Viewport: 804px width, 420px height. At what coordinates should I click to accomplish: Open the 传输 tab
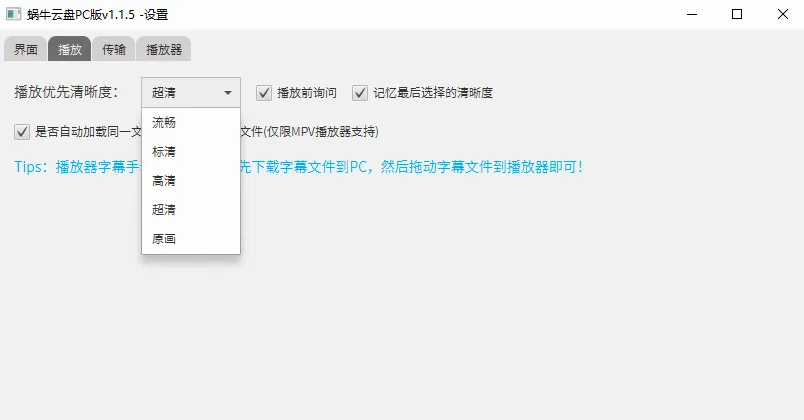[113, 49]
